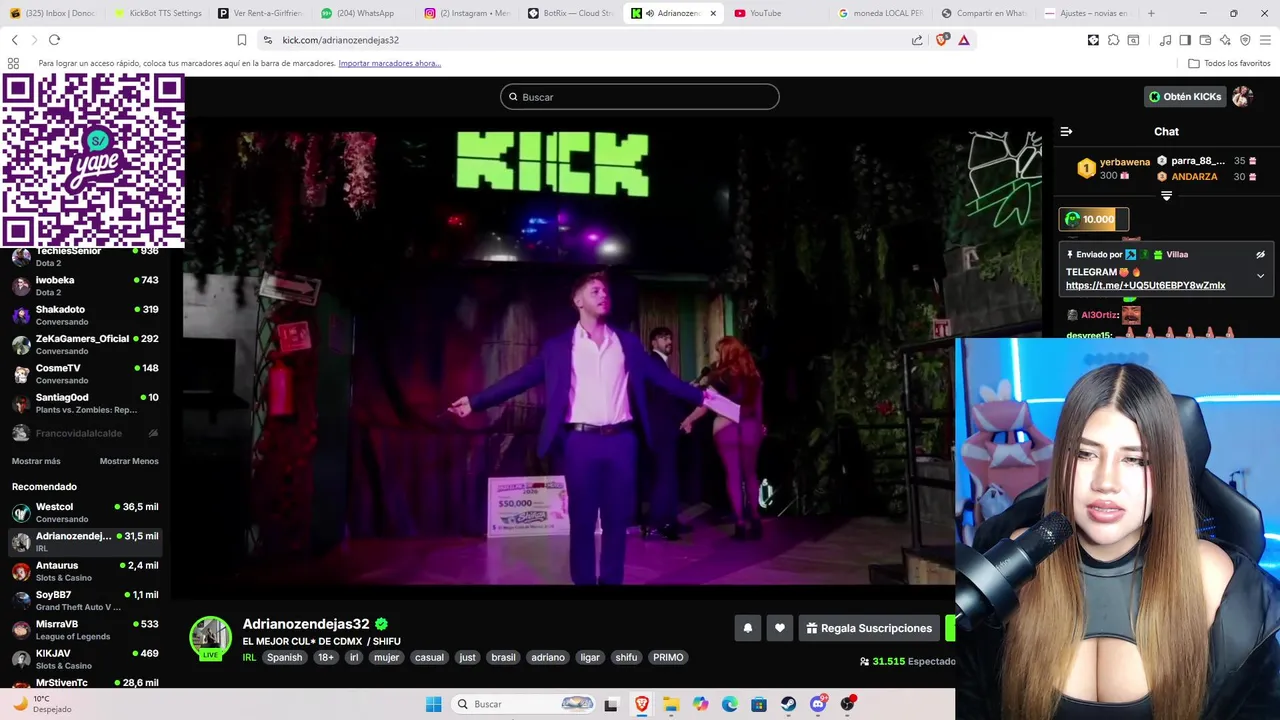Viewport: 1280px width, 720px height.
Task: Open Shakadoto followed channel
Action: (85, 315)
